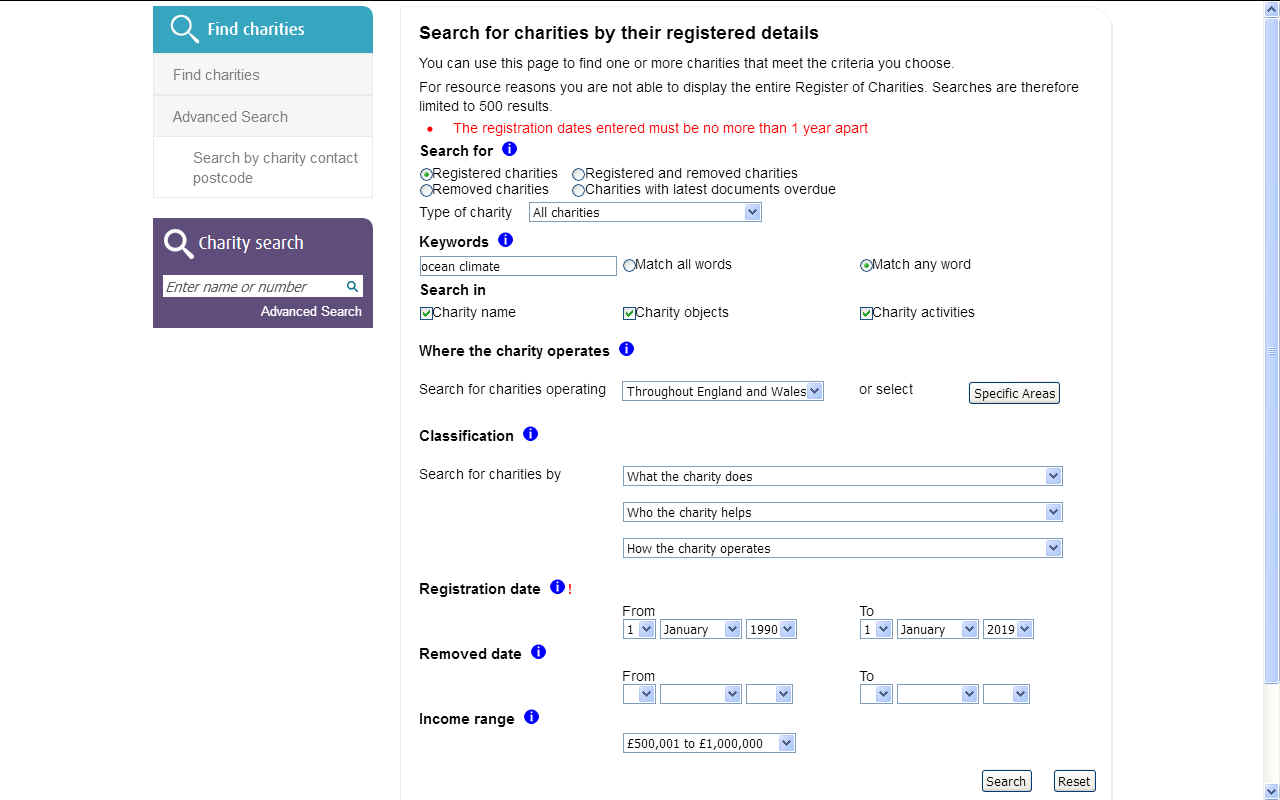The height and width of the screenshot is (800, 1280).
Task: Choose the Match all words option
Action: (x=629, y=265)
